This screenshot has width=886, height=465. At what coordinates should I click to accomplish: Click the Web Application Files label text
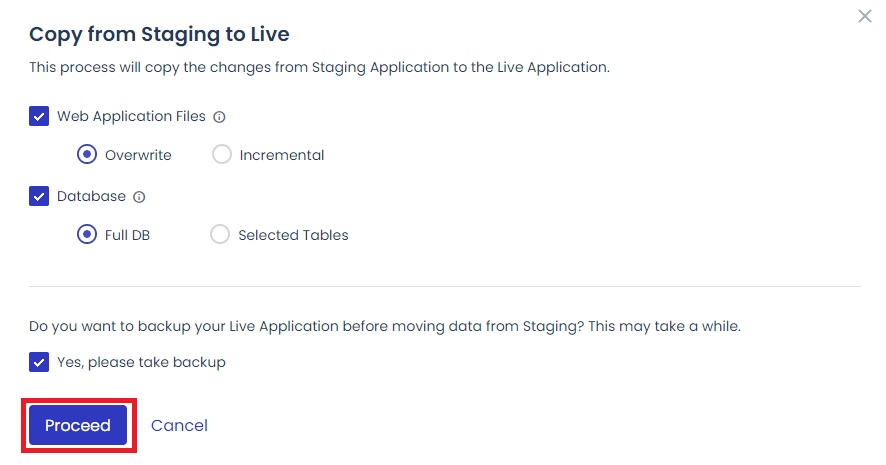click(131, 116)
